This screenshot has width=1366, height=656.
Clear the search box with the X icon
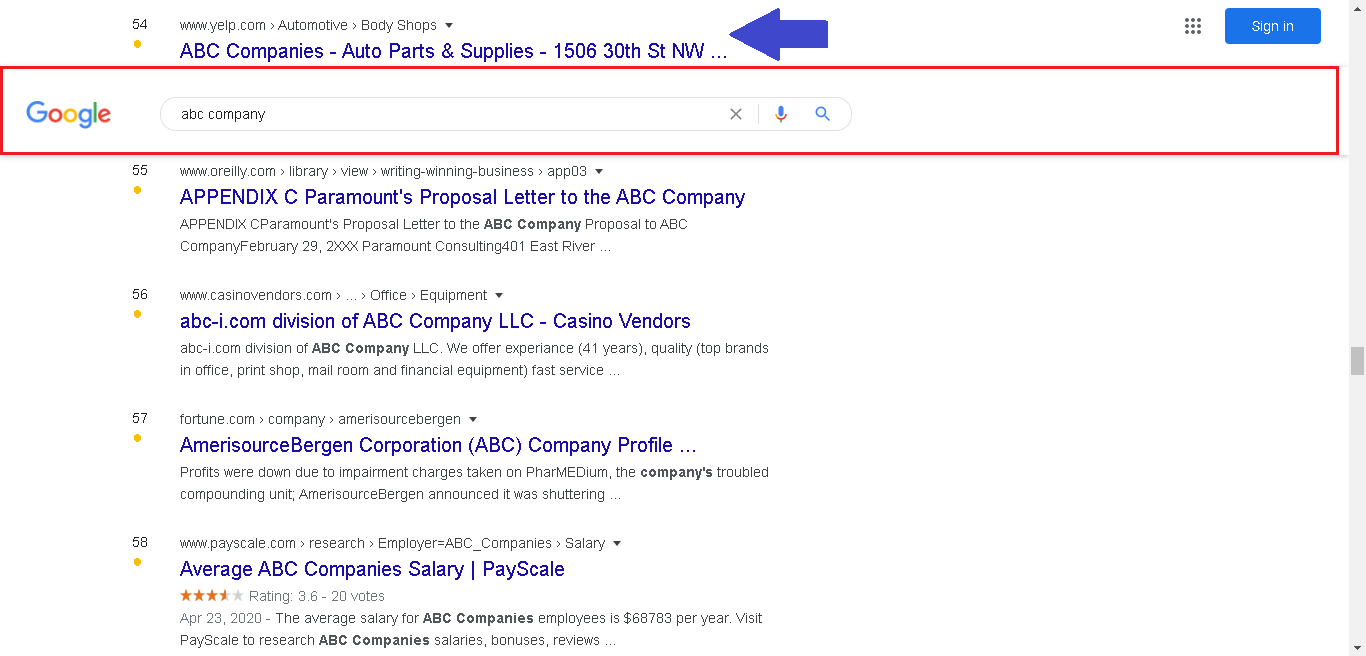pyautogui.click(x=736, y=114)
